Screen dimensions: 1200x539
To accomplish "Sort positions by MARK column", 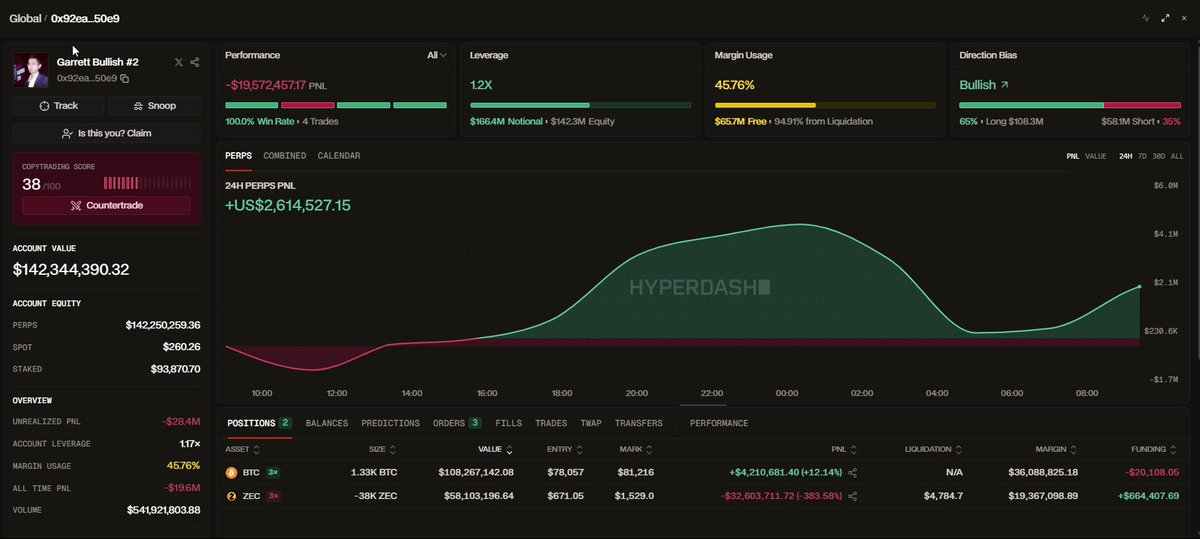I will [x=637, y=450].
